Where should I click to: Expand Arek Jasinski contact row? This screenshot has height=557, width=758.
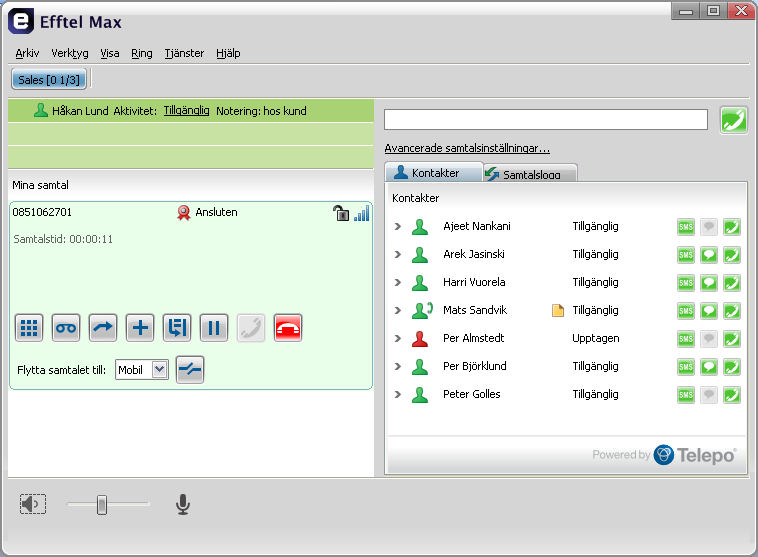[x=398, y=254]
